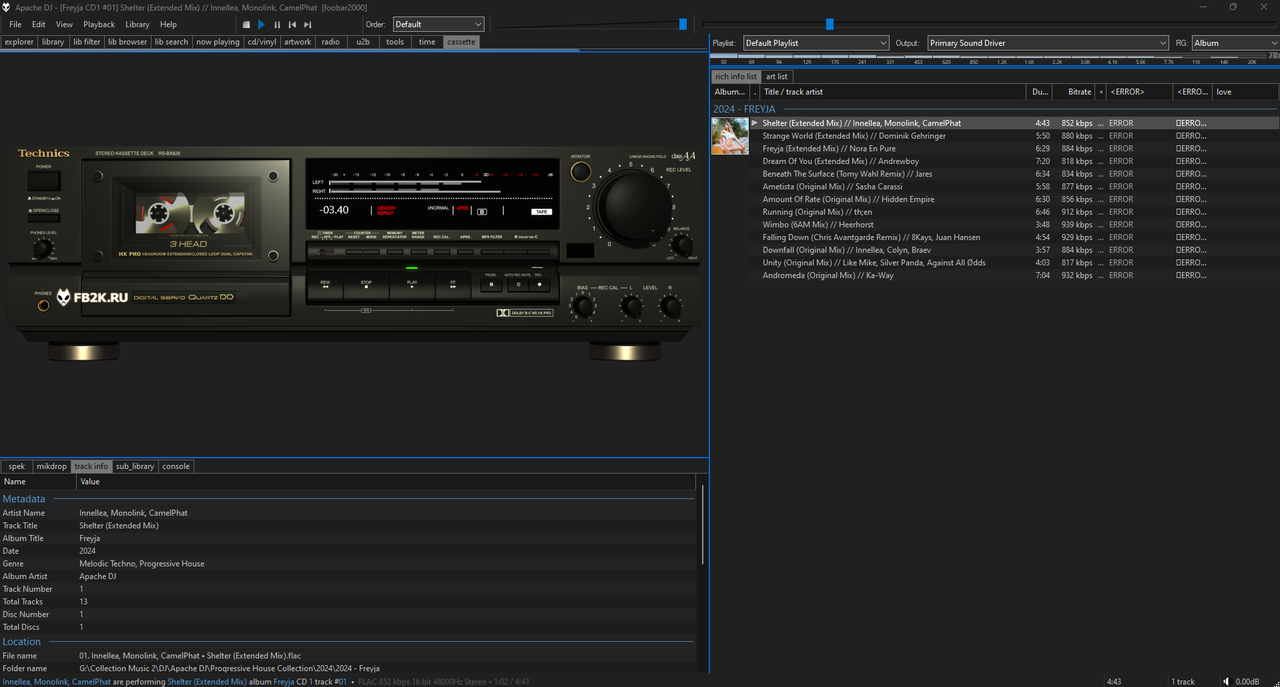Open the Playback menu

click(99, 24)
